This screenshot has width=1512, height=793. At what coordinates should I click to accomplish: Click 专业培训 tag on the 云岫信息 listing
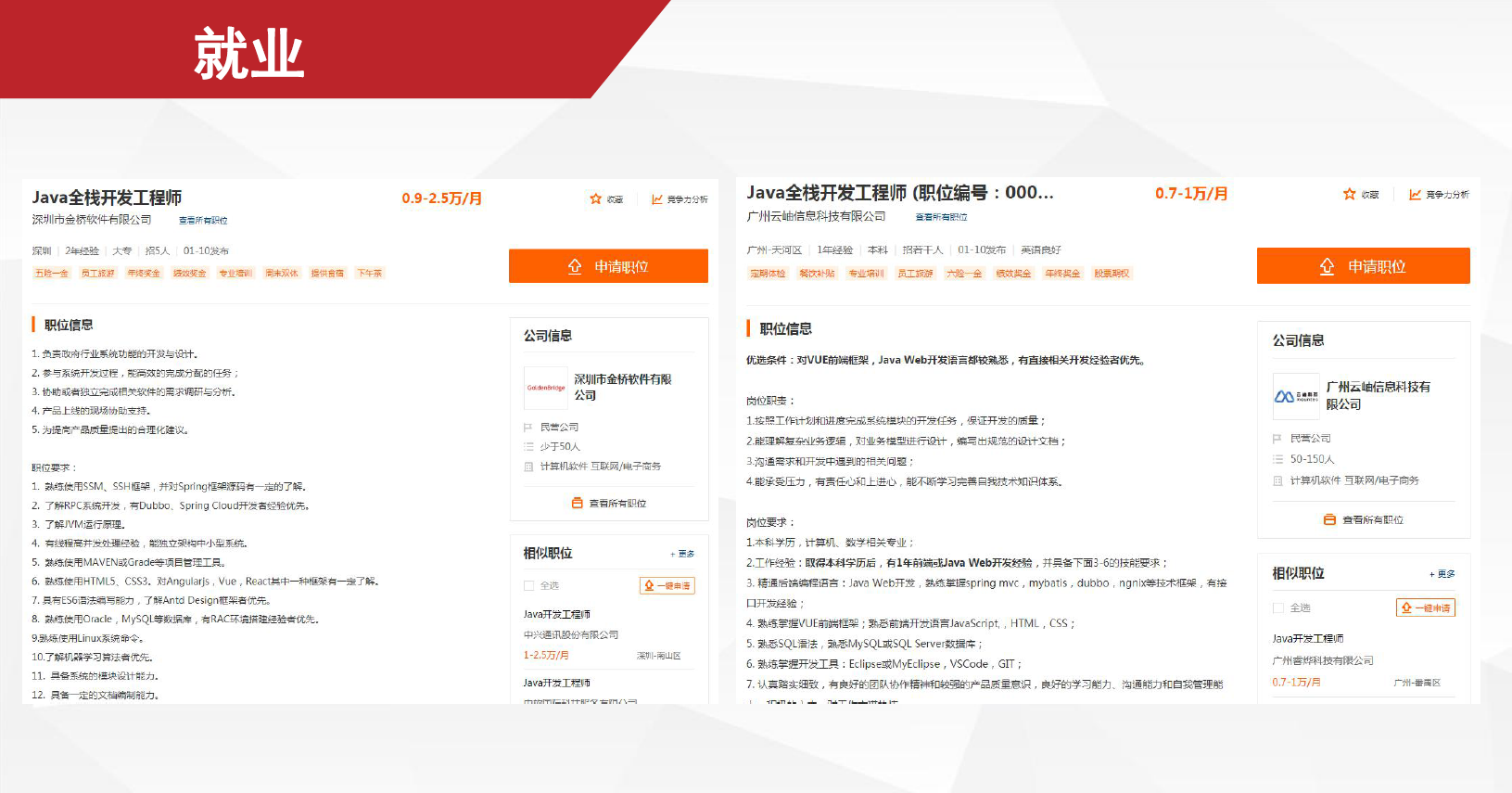866,274
